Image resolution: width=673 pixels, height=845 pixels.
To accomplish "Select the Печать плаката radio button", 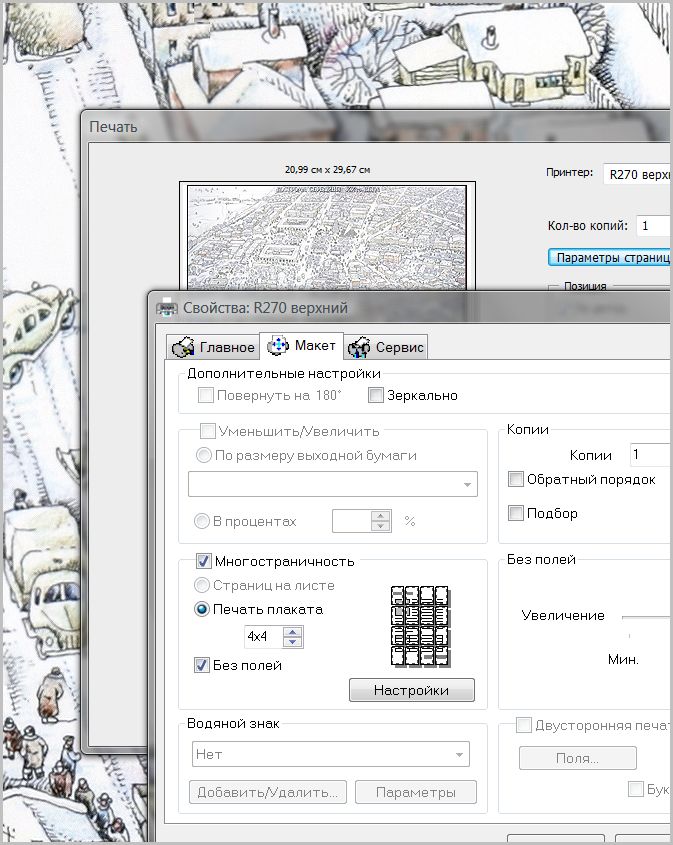I will 202,609.
